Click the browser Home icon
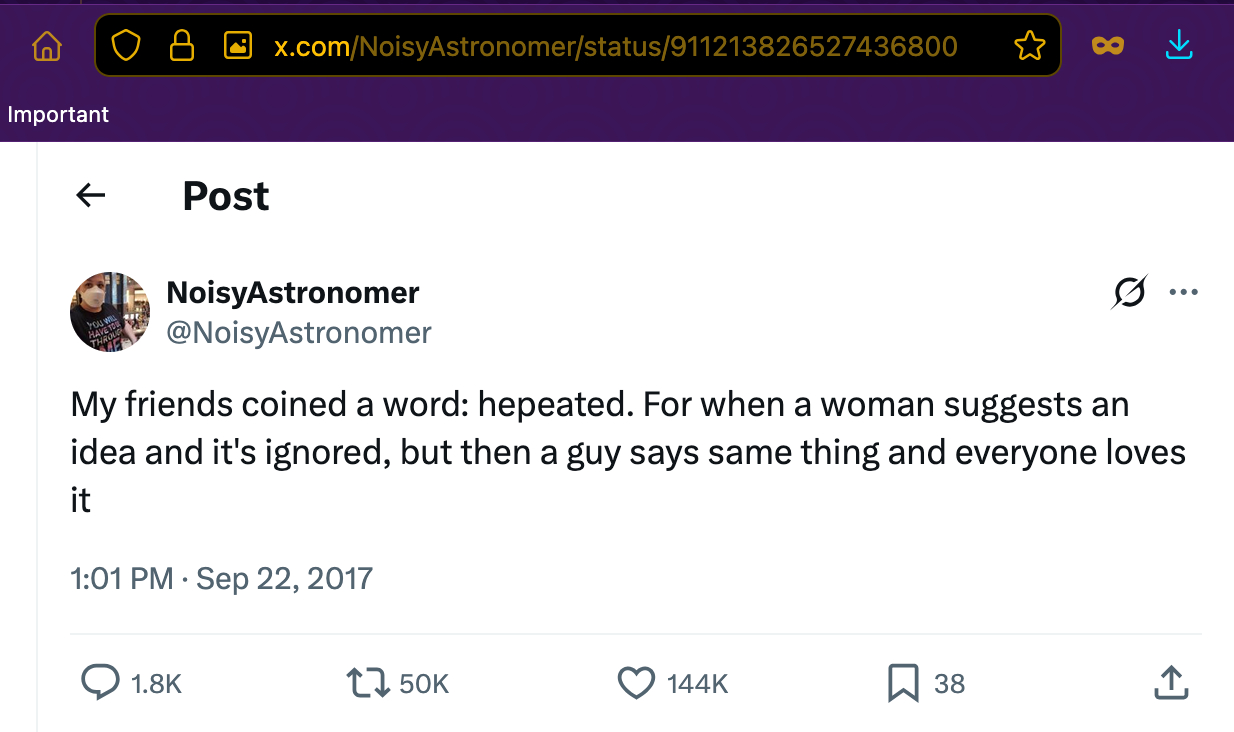This screenshot has width=1234, height=732. pos(47,46)
